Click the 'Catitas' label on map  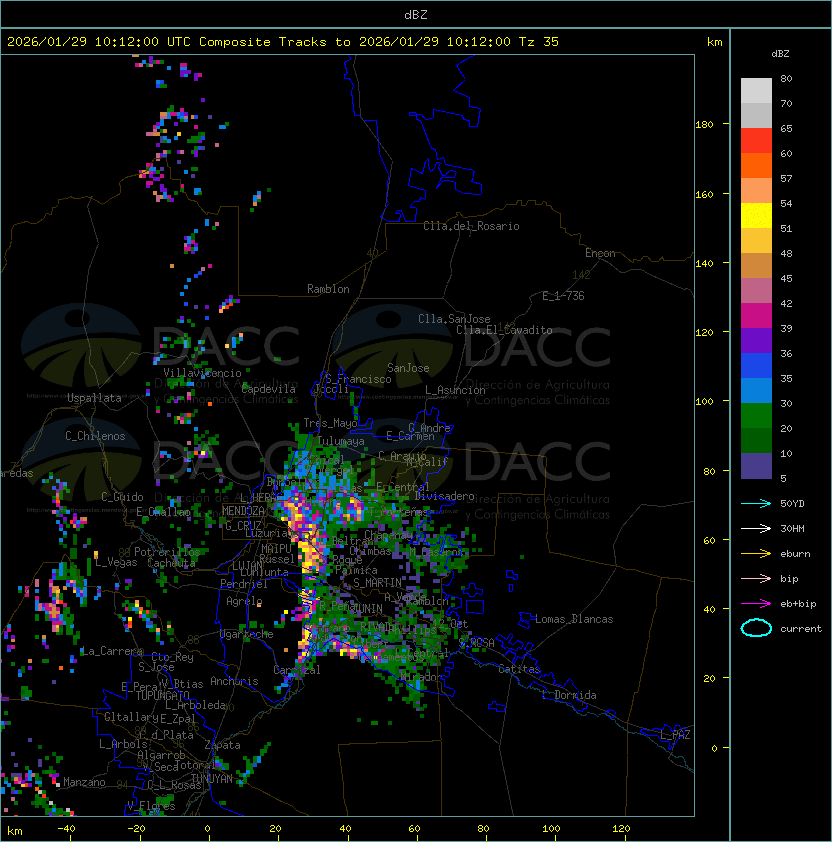[519, 669]
